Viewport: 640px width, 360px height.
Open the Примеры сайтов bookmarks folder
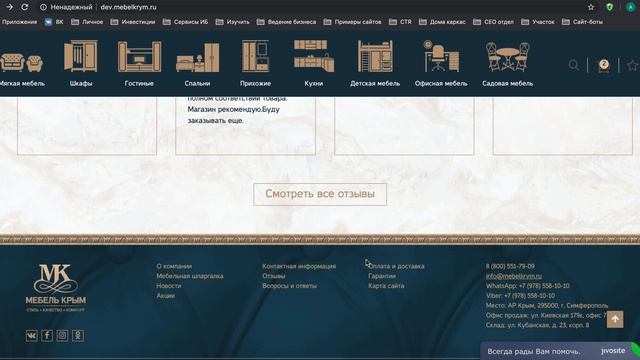[x=353, y=22]
